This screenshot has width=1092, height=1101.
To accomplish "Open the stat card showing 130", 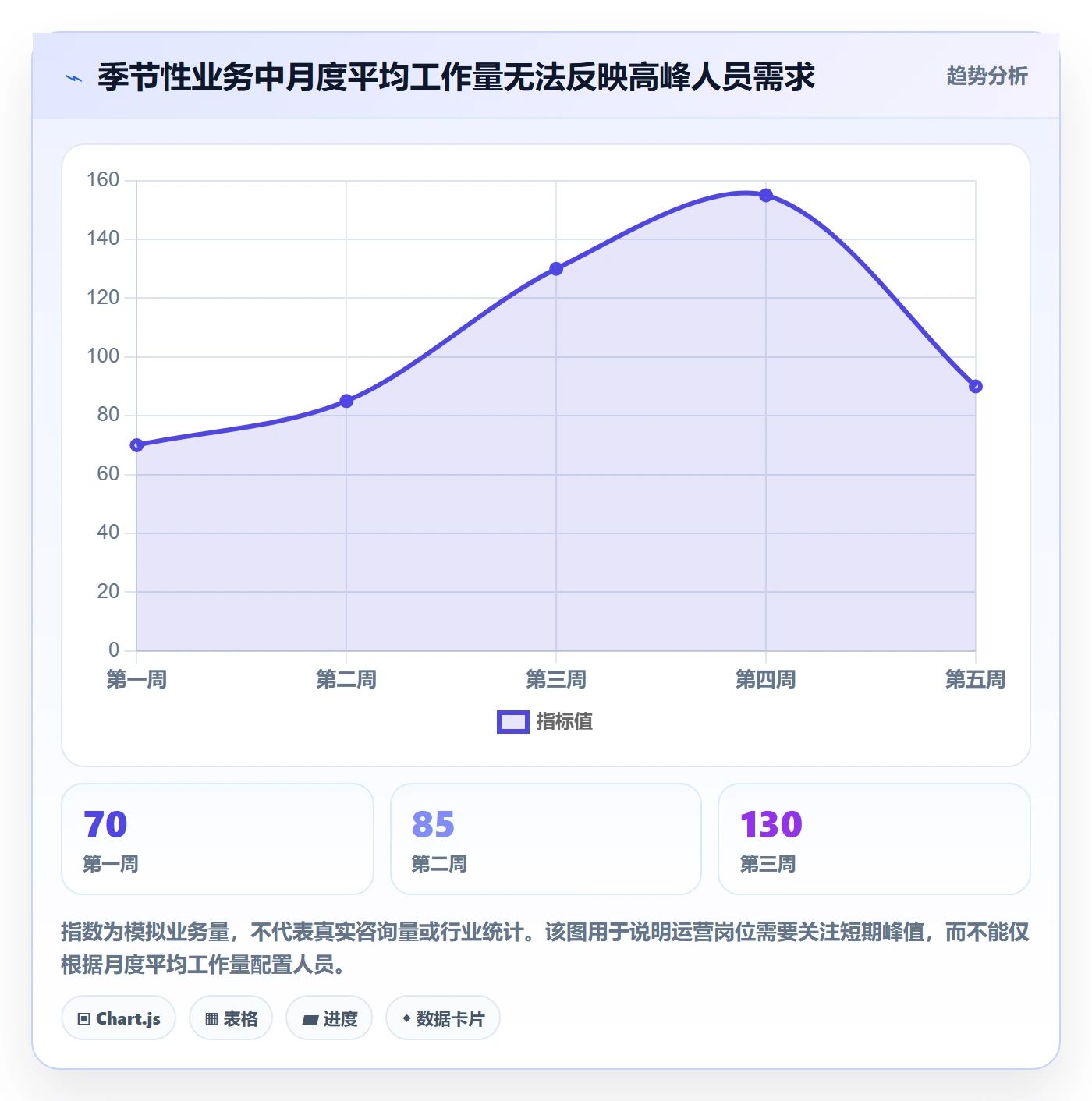I will tap(874, 839).
